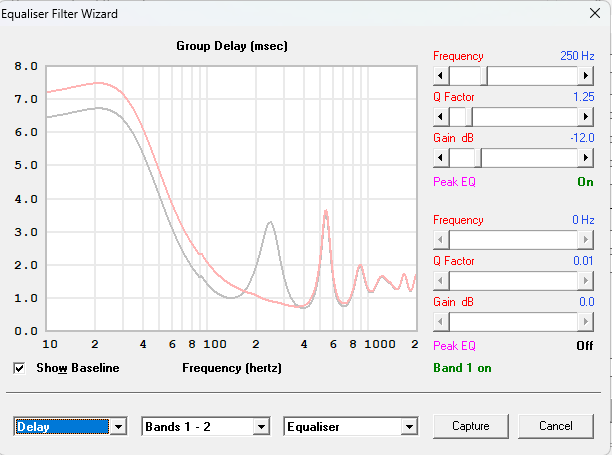Click band 2 Frequency left arrow (0 Hz)
Image resolution: width=612 pixels, height=455 pixels.
(x=441, y=239)
